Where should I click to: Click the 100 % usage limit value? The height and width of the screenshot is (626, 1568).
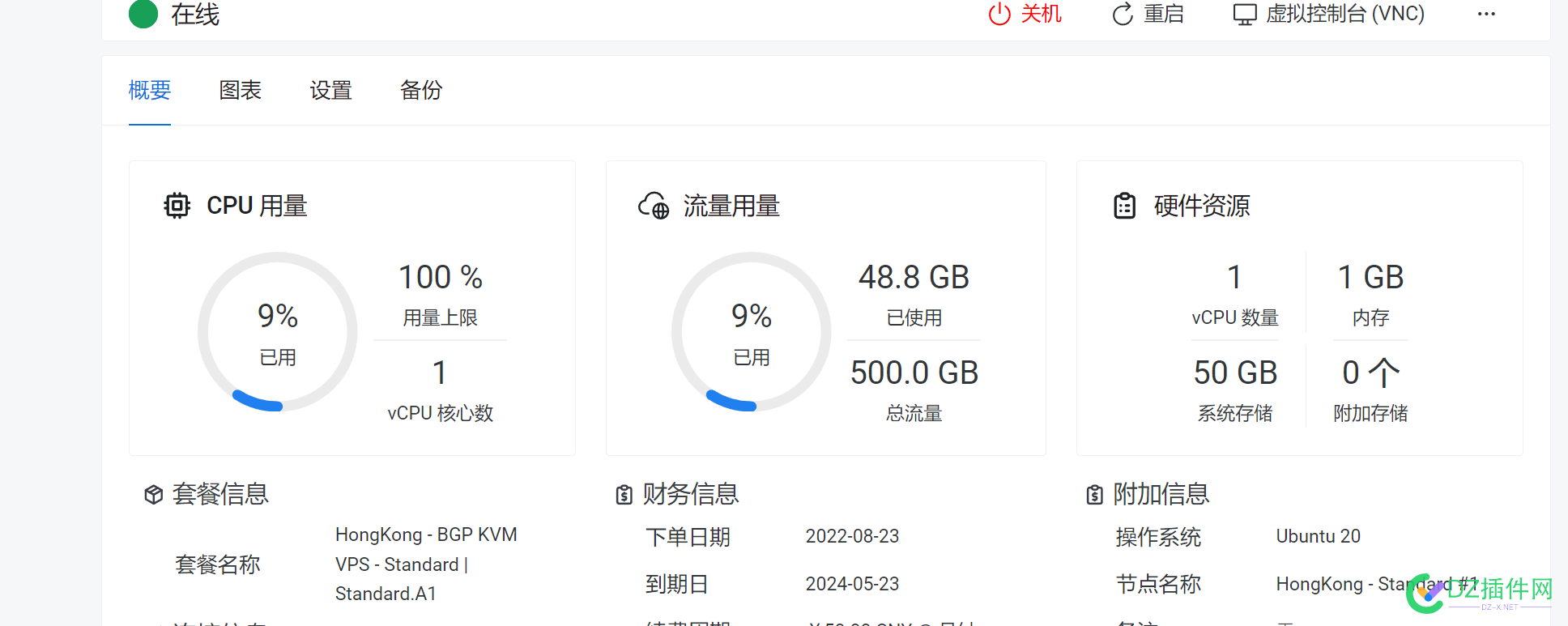[441, 278]
